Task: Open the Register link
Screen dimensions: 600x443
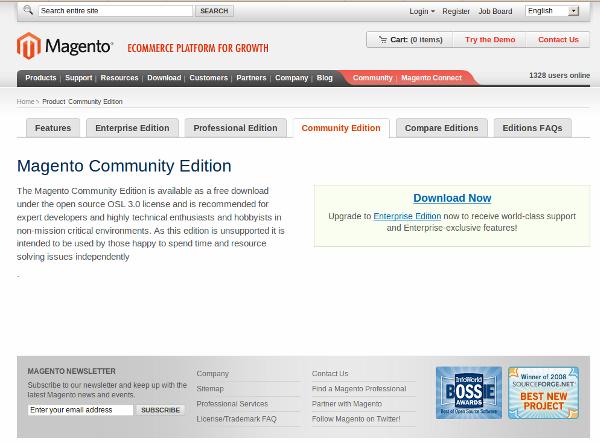Action: point(456,11)
